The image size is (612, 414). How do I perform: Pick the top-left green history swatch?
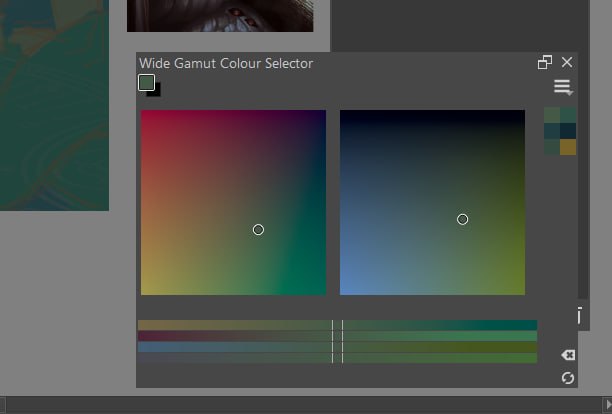coord(552,115)
